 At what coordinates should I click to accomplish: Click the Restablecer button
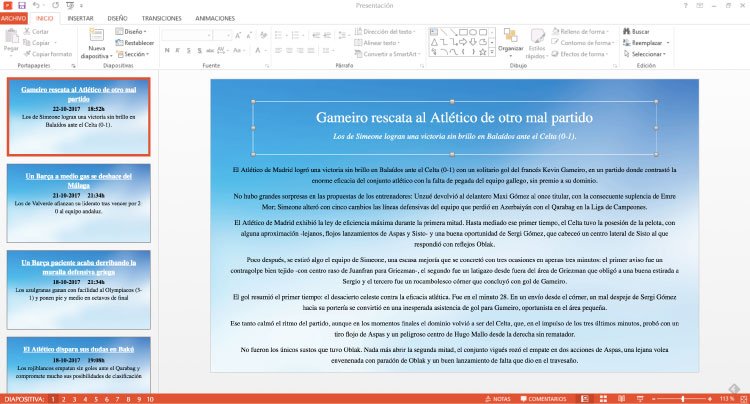pyautogui.click(x=135, y=43)
